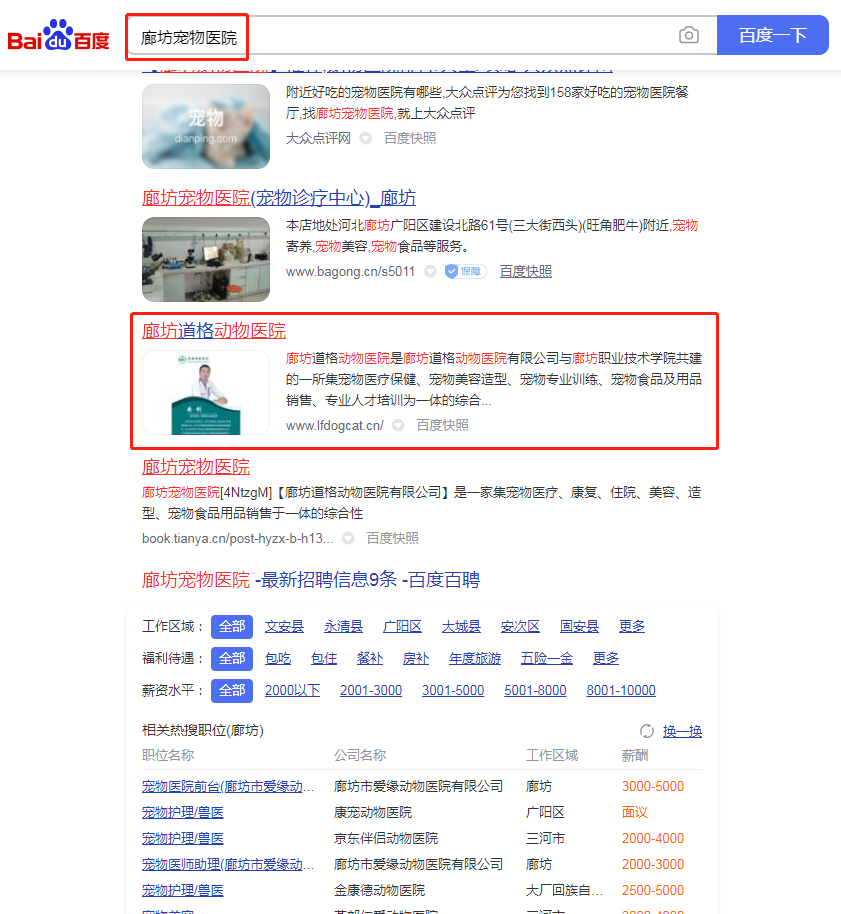
Task: Filter benefits by 年度旅游
Action: pyautogui.click(x=475, y=659)
